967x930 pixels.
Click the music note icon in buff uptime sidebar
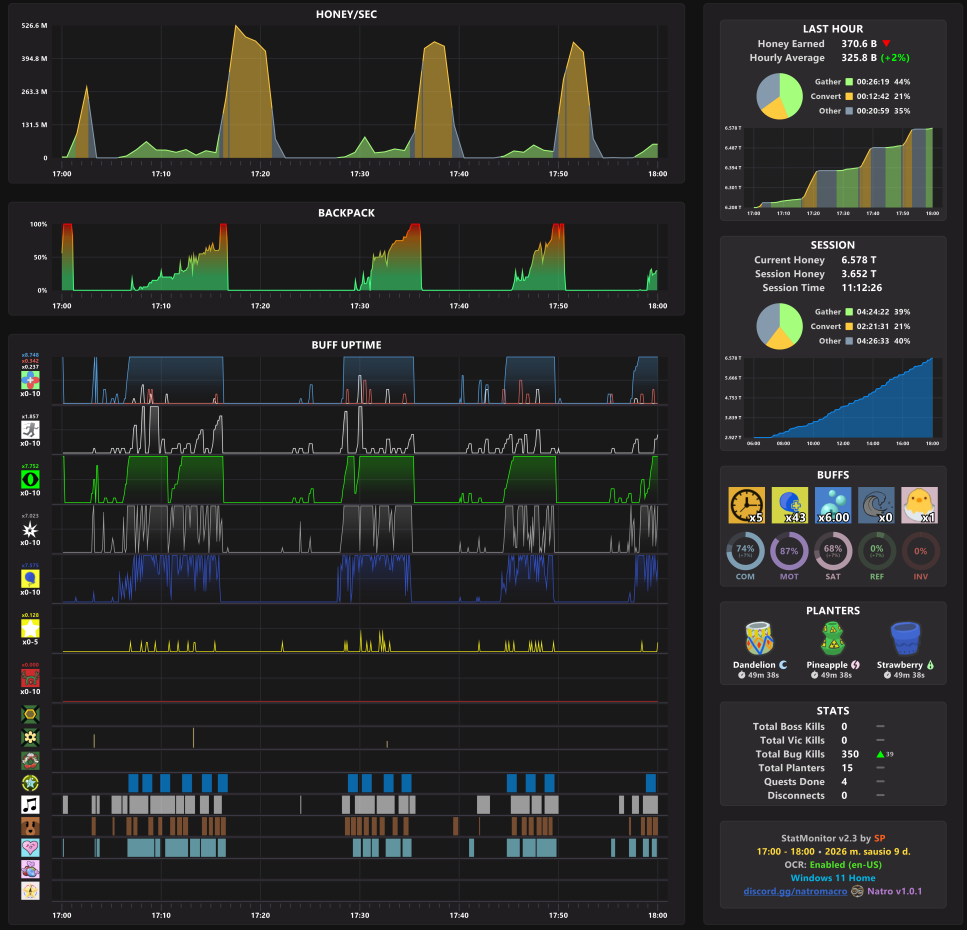[30, 806]
